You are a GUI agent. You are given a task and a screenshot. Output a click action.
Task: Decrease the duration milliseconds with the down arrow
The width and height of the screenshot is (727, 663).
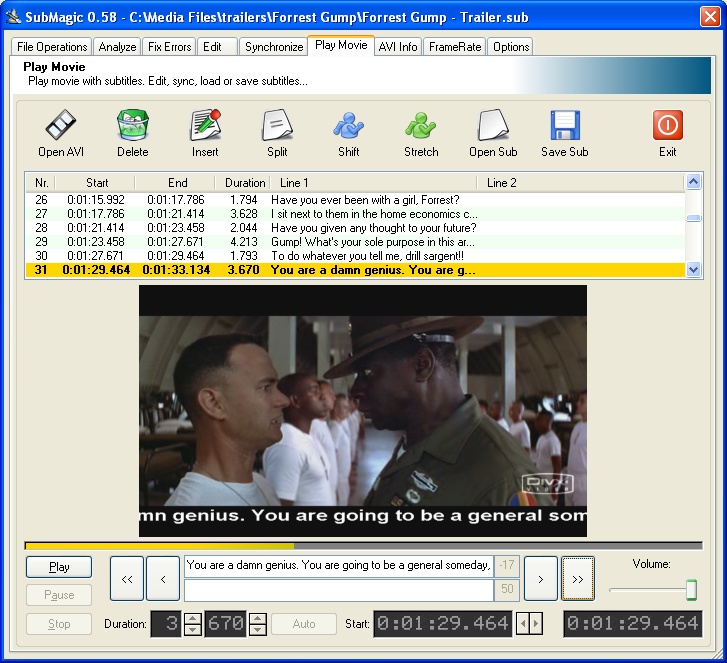click(x=257, y=630)
